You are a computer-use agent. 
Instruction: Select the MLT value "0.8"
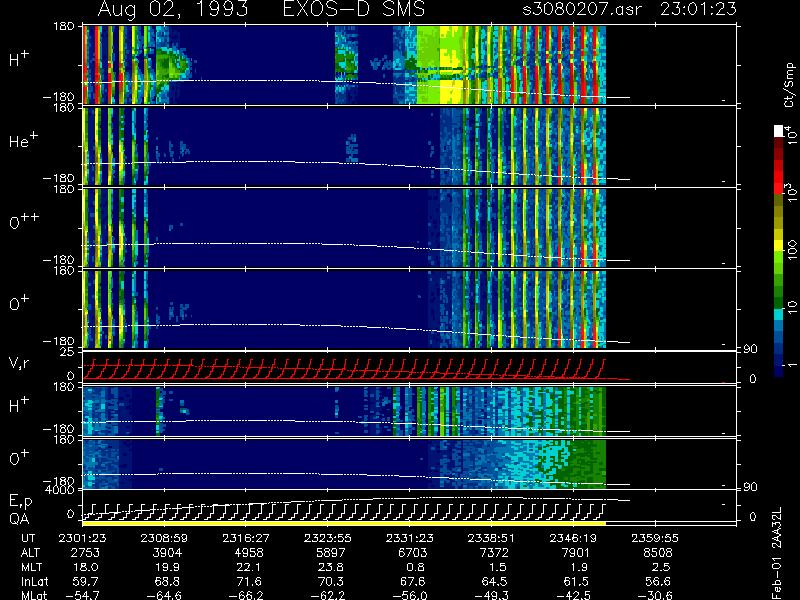point(416,567)
